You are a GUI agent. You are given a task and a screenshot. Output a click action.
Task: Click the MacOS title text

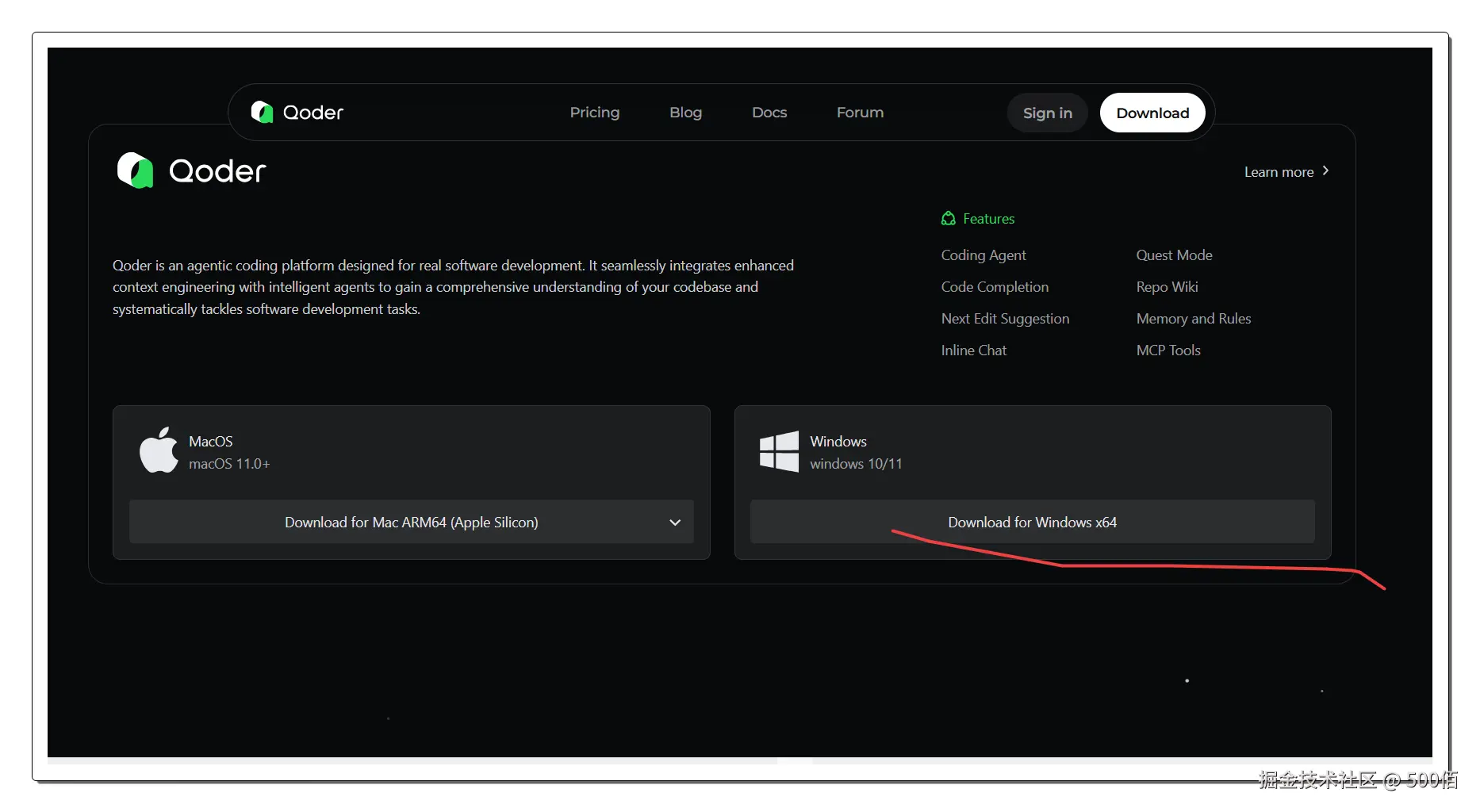[211, 442]
